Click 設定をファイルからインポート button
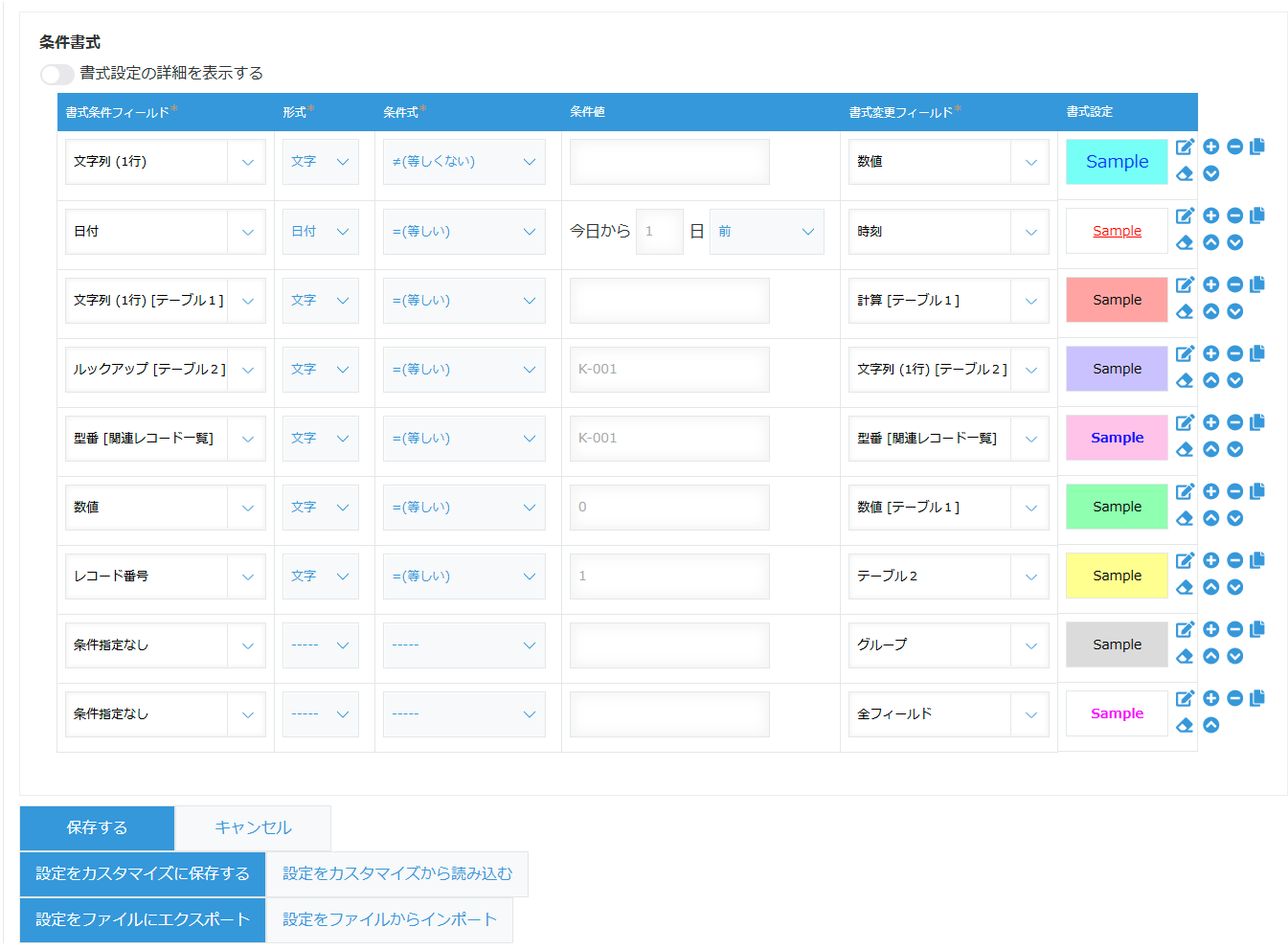Viewport: 1288px width, 950px height. tap(389, 919)
